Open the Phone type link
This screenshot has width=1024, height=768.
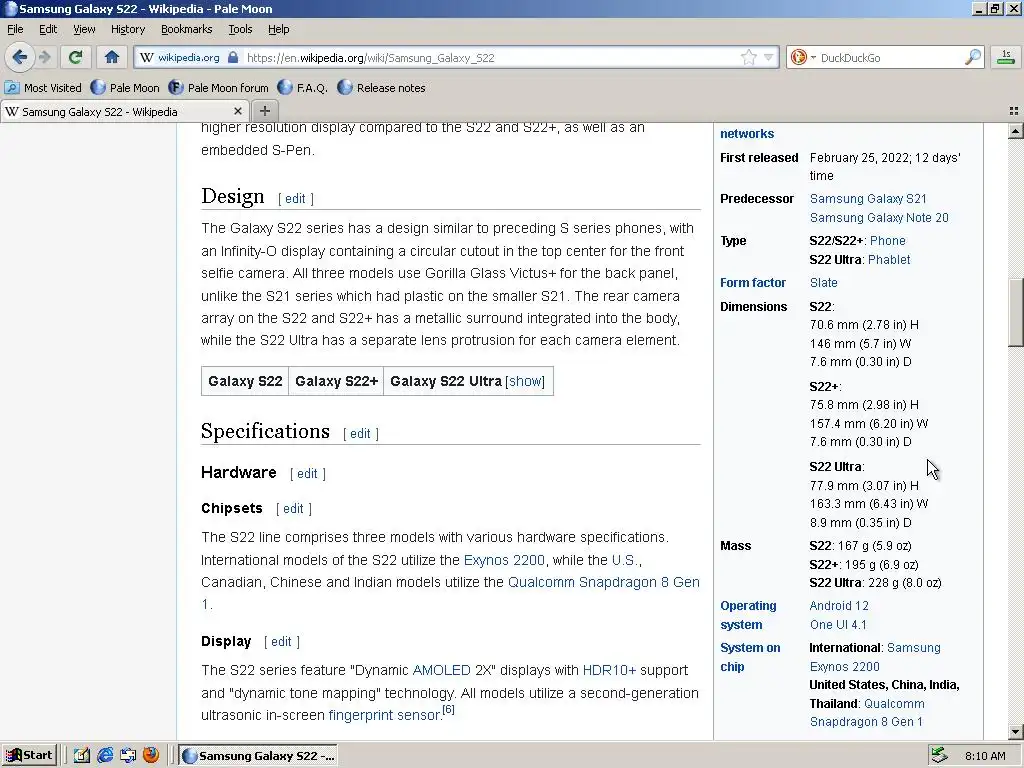coord(888,240)
